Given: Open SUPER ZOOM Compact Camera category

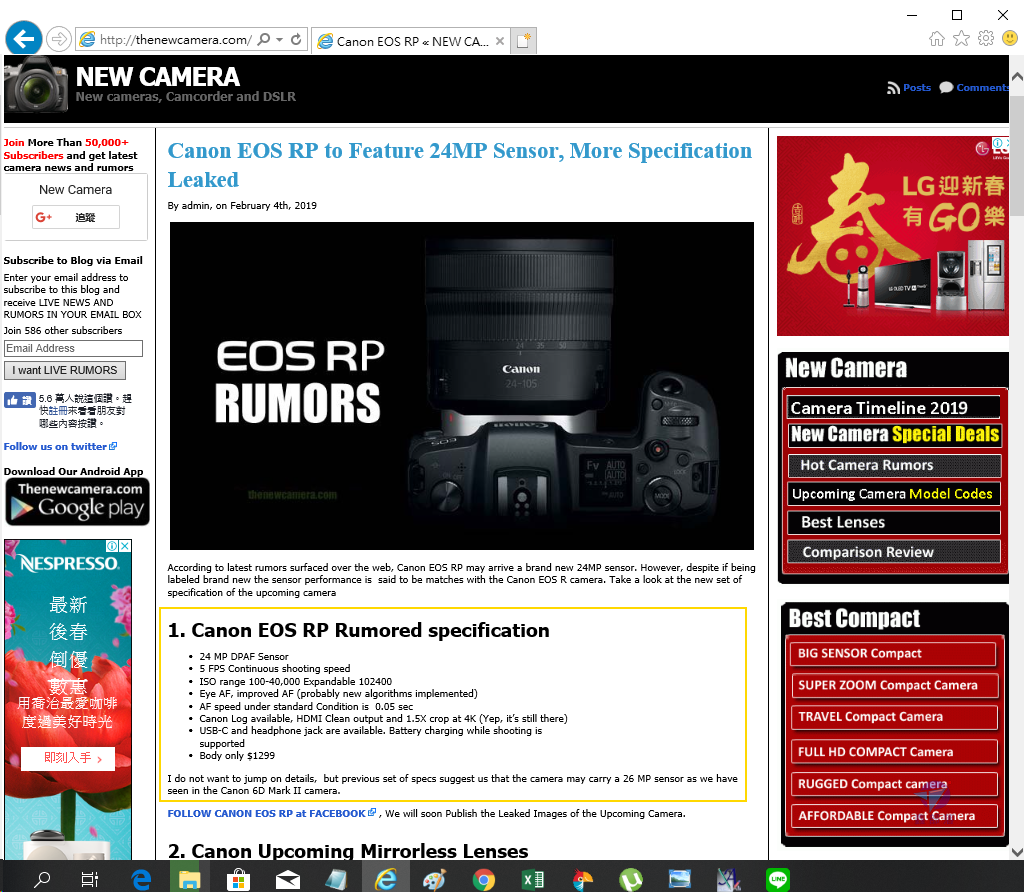Looking at the screenshot, I should click(x=893, y=686).
